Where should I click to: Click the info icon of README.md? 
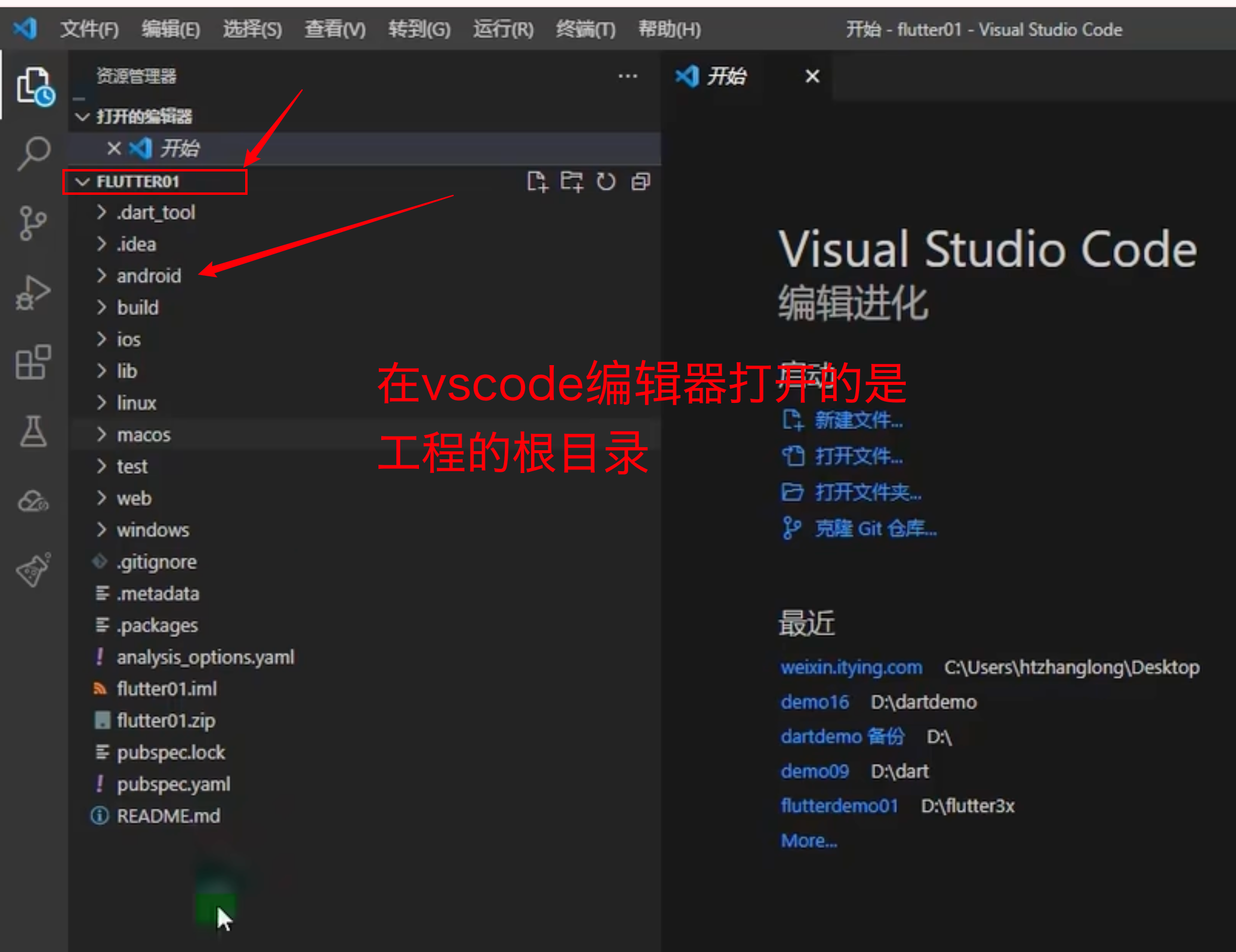100,815
